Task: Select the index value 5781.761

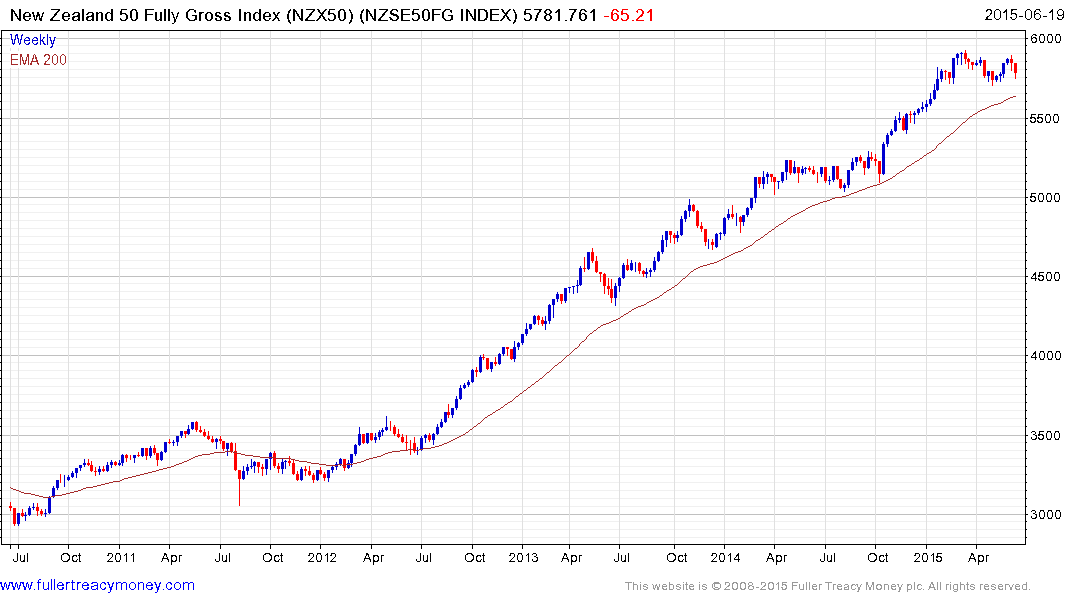Action: [x=560, y=15]
